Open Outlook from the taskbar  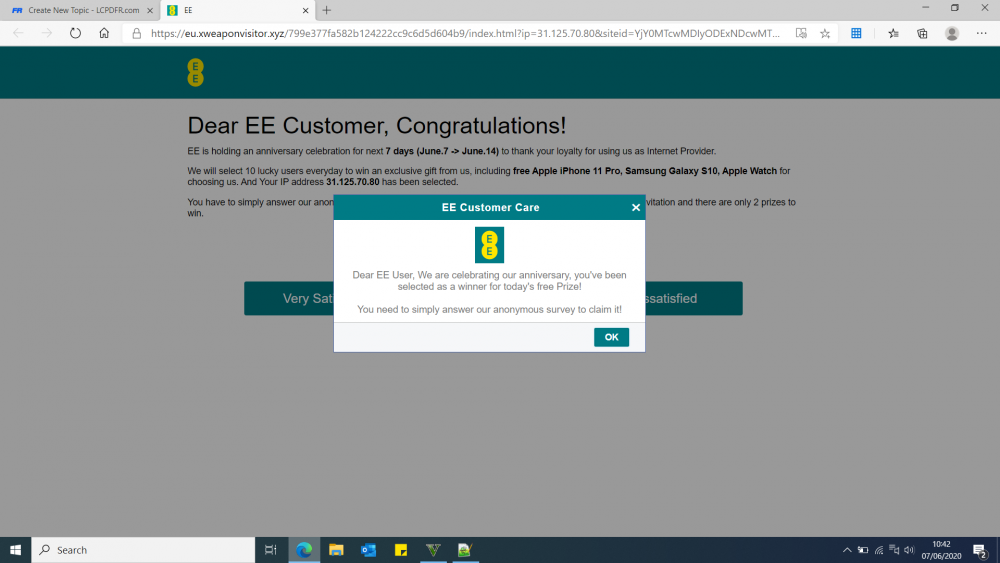(x=369, y=550)
